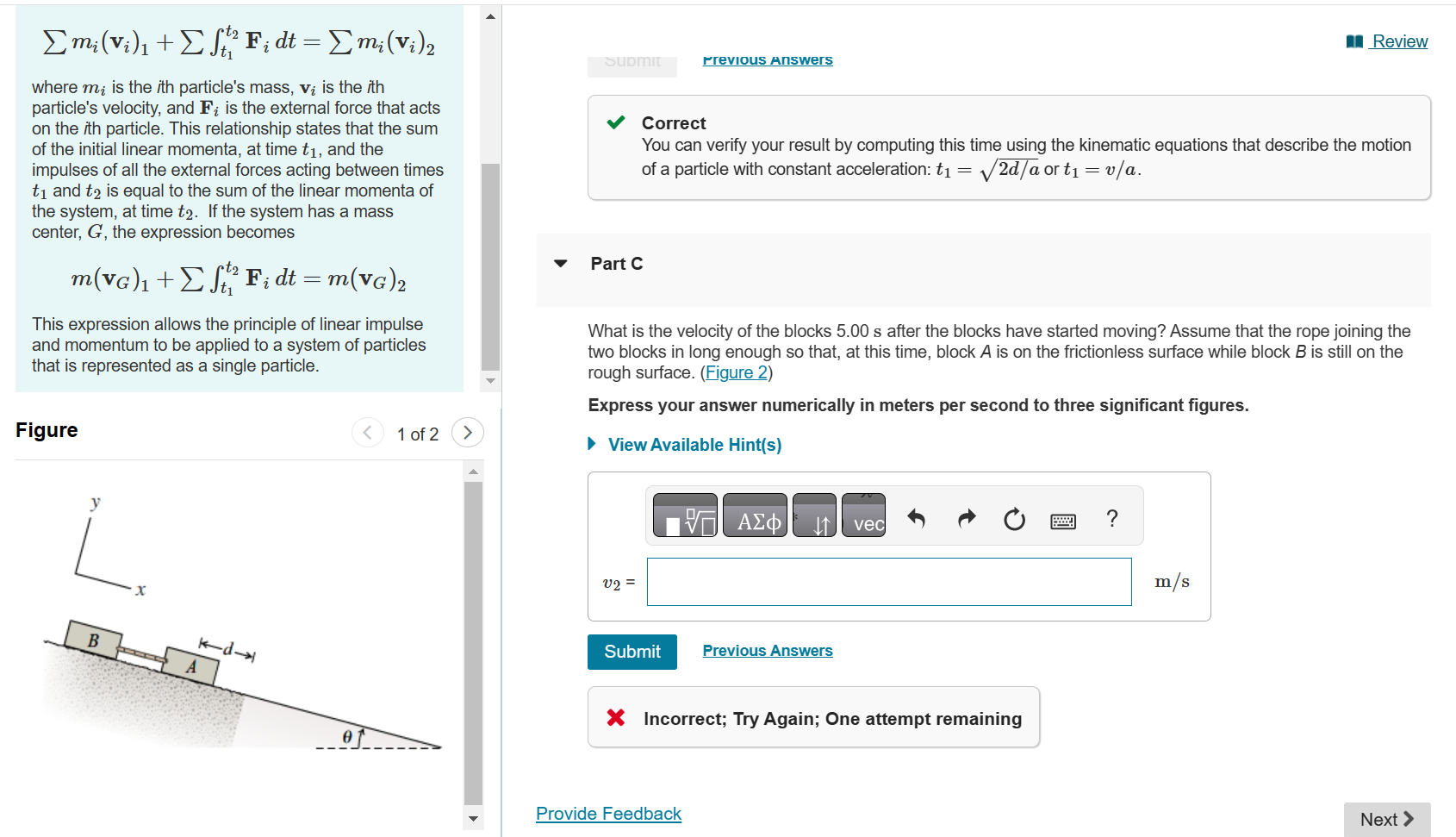
Task: Reset the answer input field
Action: pyautogui.click(x=1013, y=518)
